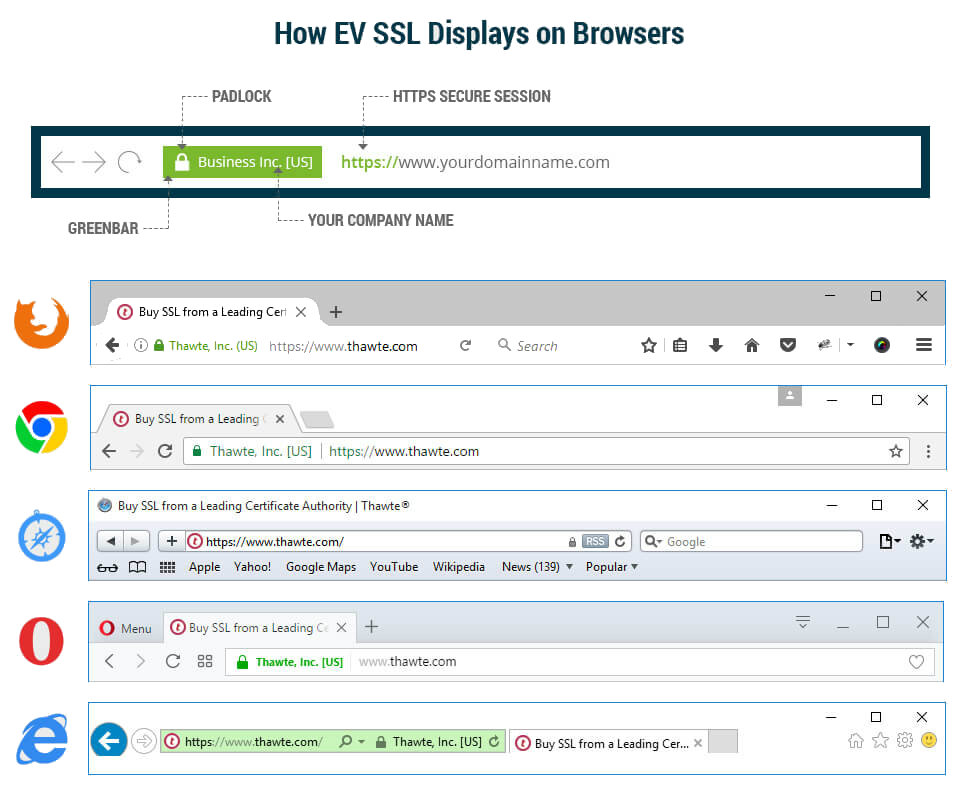Click Chrome URL https://www.thawte.com

403,451
